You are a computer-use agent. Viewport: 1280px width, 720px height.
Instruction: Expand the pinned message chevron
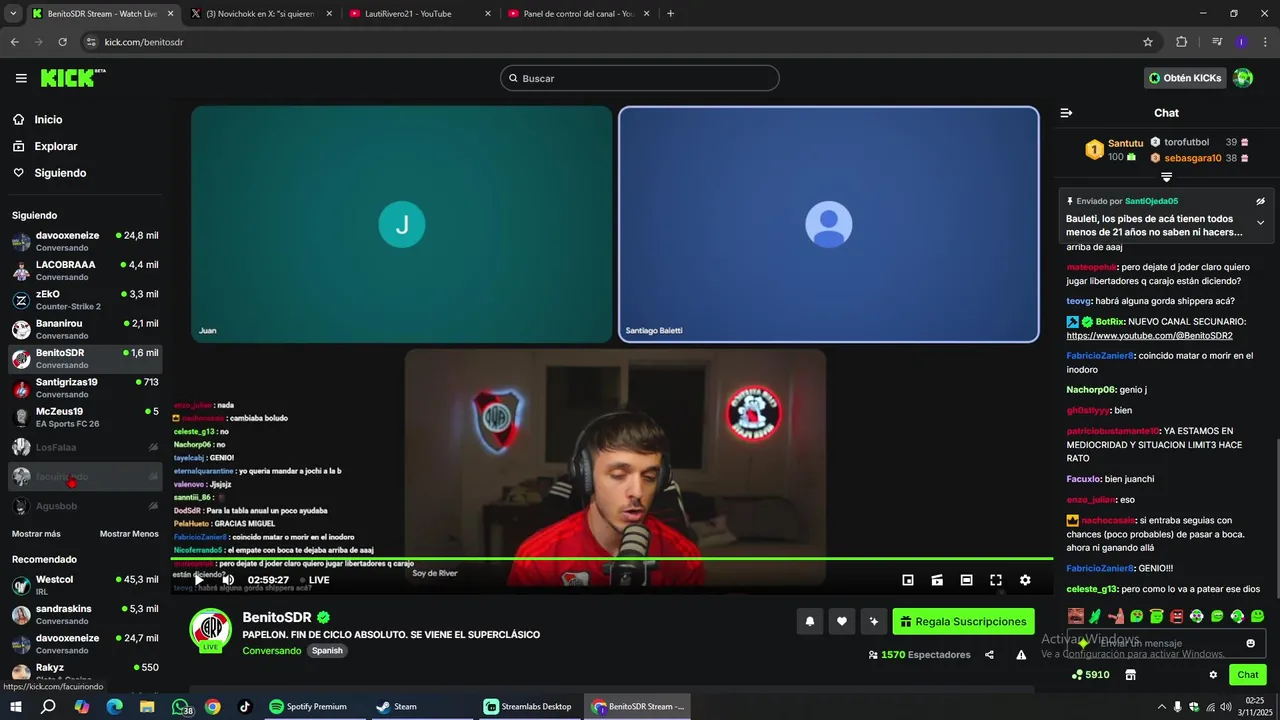[x=1260, y=223]
